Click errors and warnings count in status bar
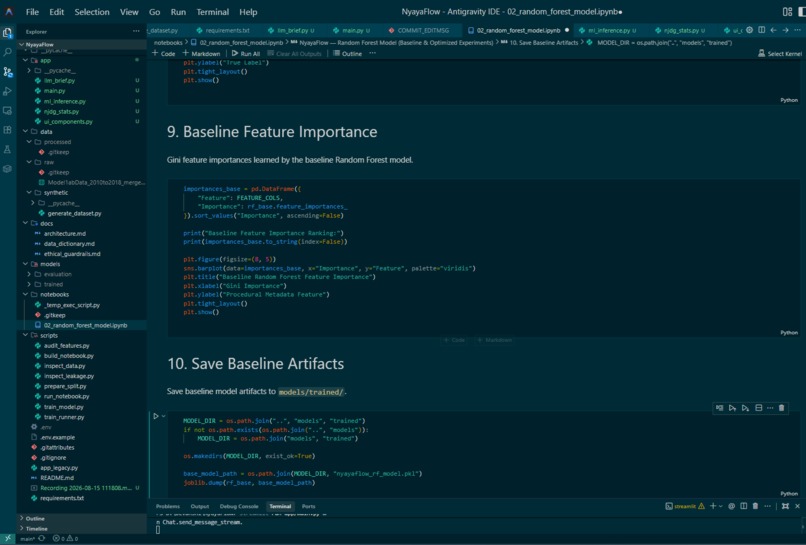 click(x=65, y=538)
